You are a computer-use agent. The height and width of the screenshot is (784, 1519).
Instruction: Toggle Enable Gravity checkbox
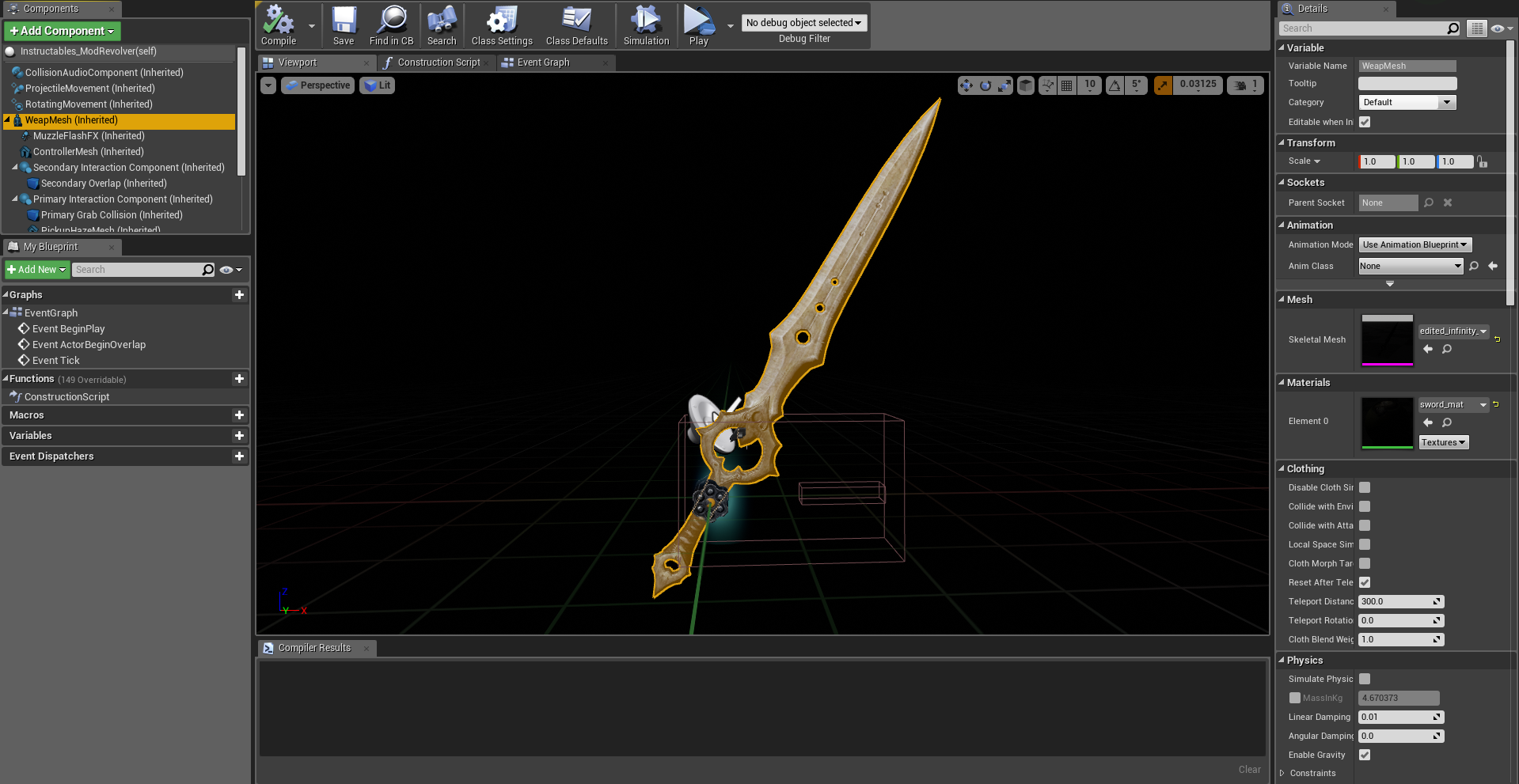click(1365, 755)
